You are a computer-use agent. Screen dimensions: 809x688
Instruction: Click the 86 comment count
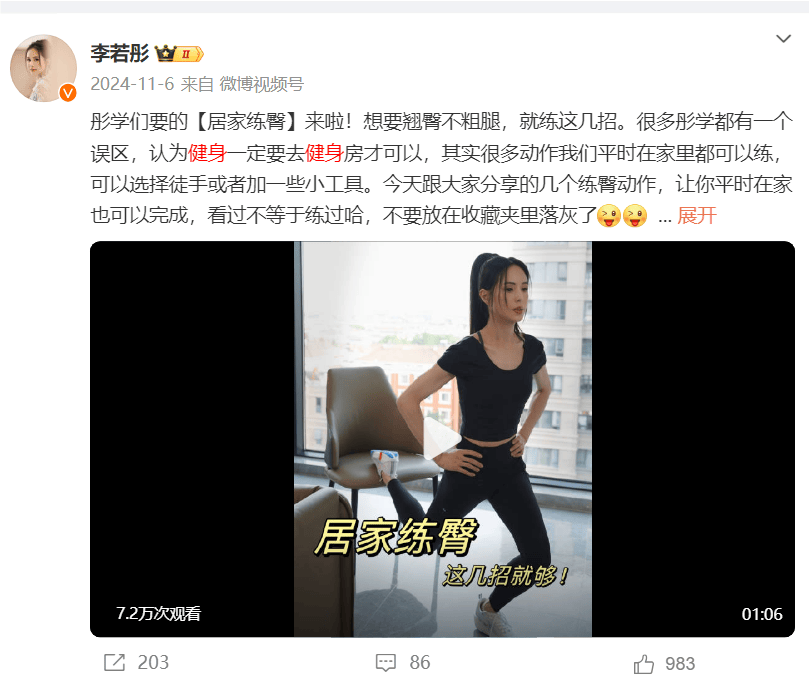(x=419, y=662)
